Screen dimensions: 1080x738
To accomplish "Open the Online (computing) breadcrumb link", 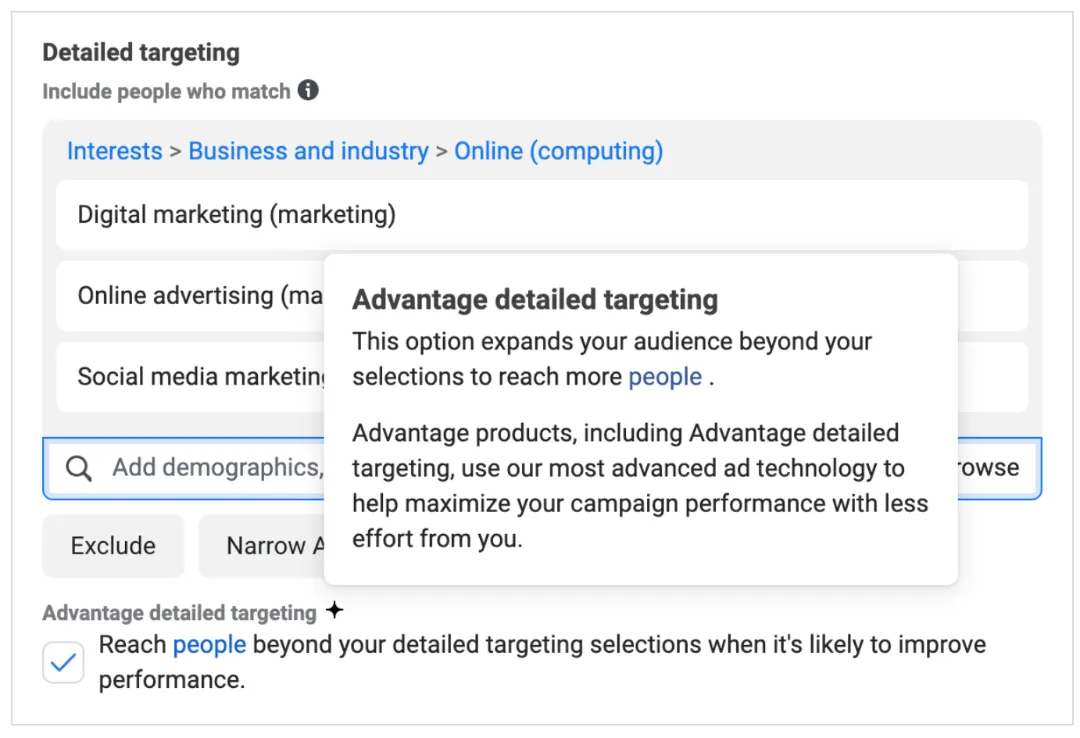I will point(559,151).
